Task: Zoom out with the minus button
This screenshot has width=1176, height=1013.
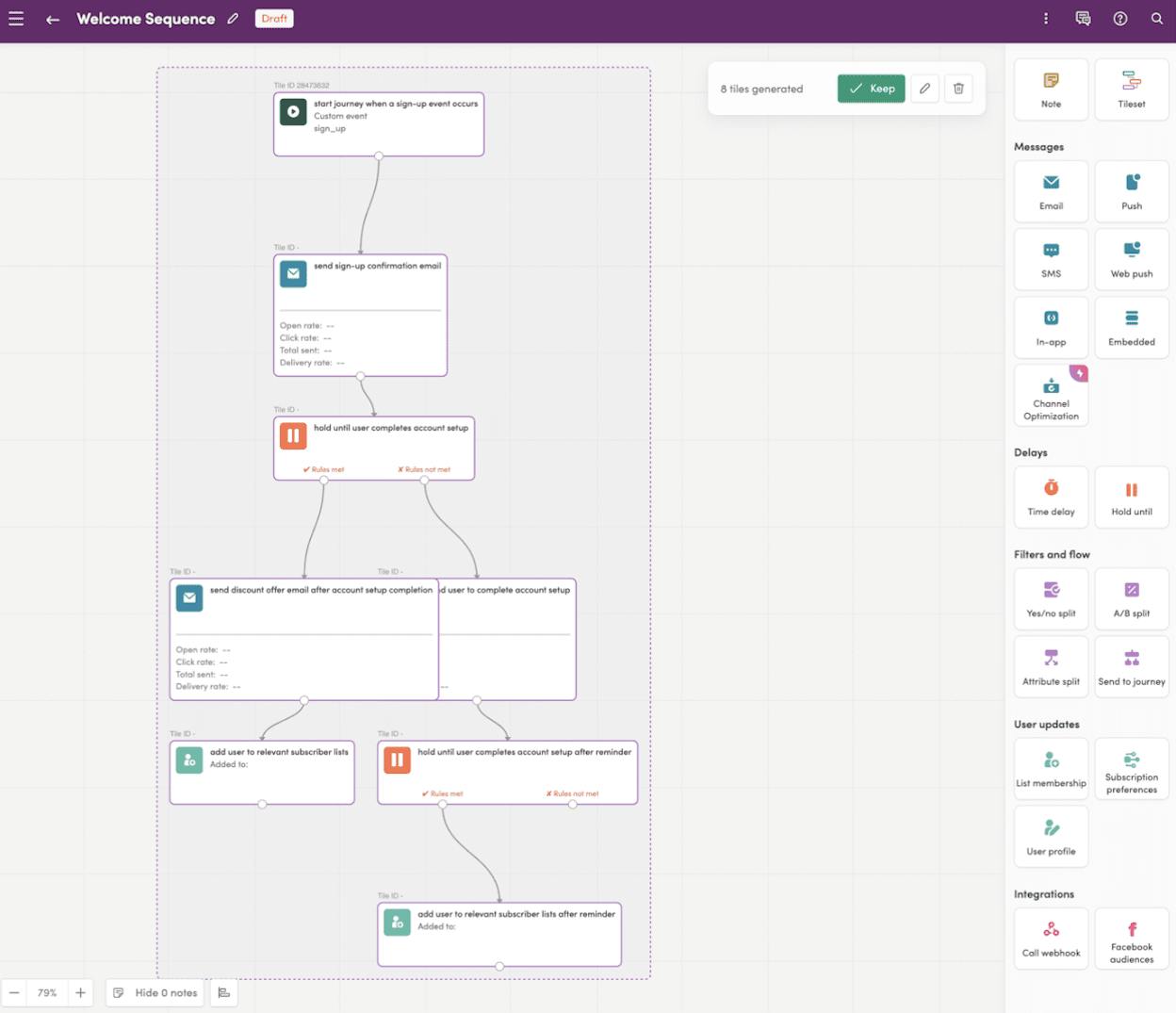Action: click(x=14, y=992)
